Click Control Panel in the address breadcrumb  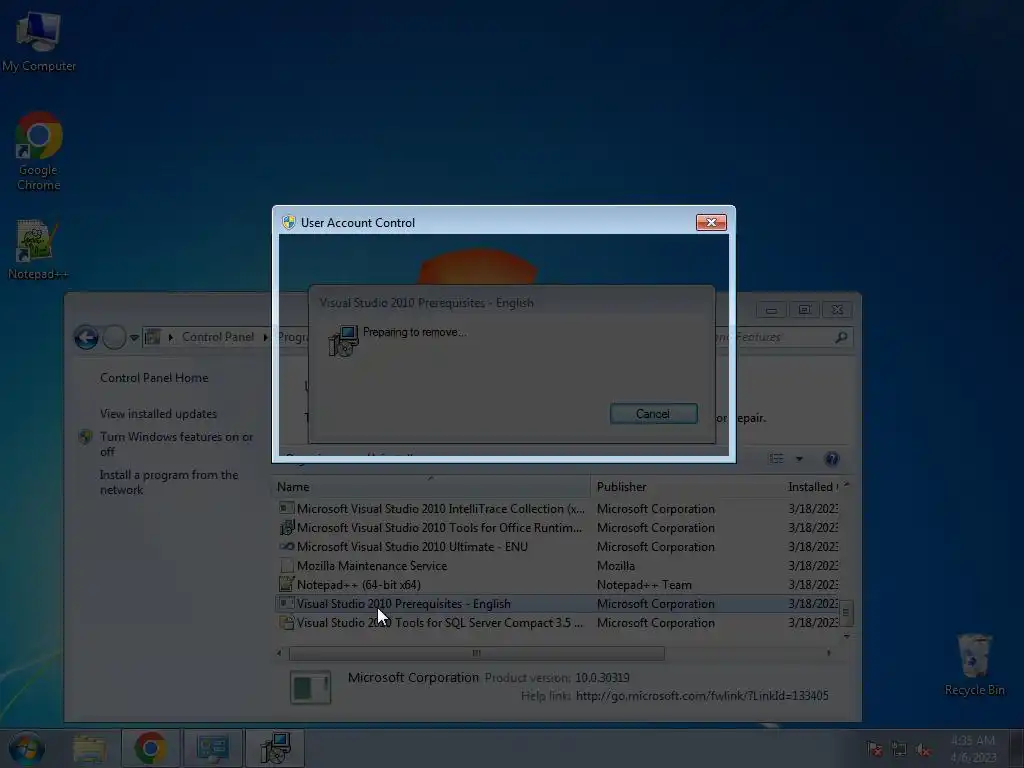[x=217, y=337]
